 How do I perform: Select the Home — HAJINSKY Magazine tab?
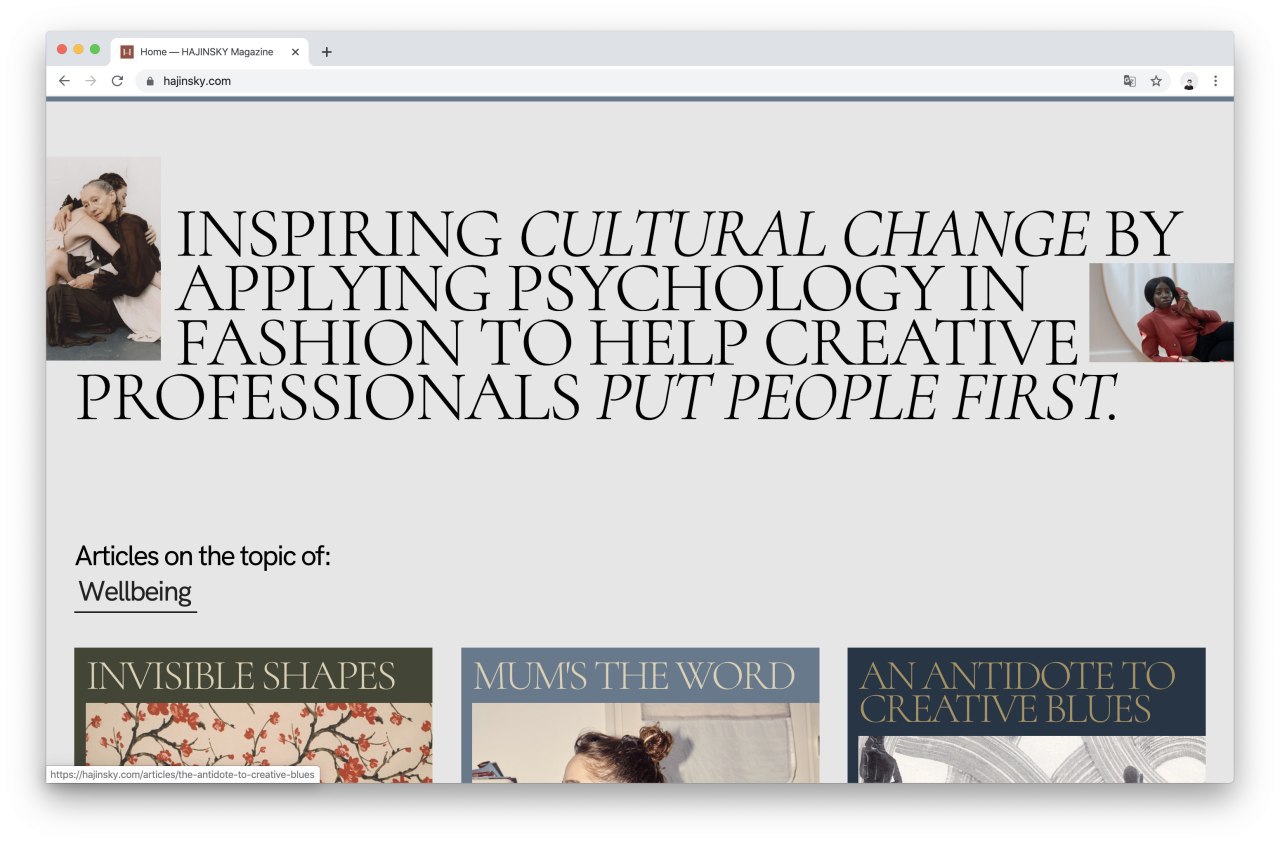click(210, 52)
